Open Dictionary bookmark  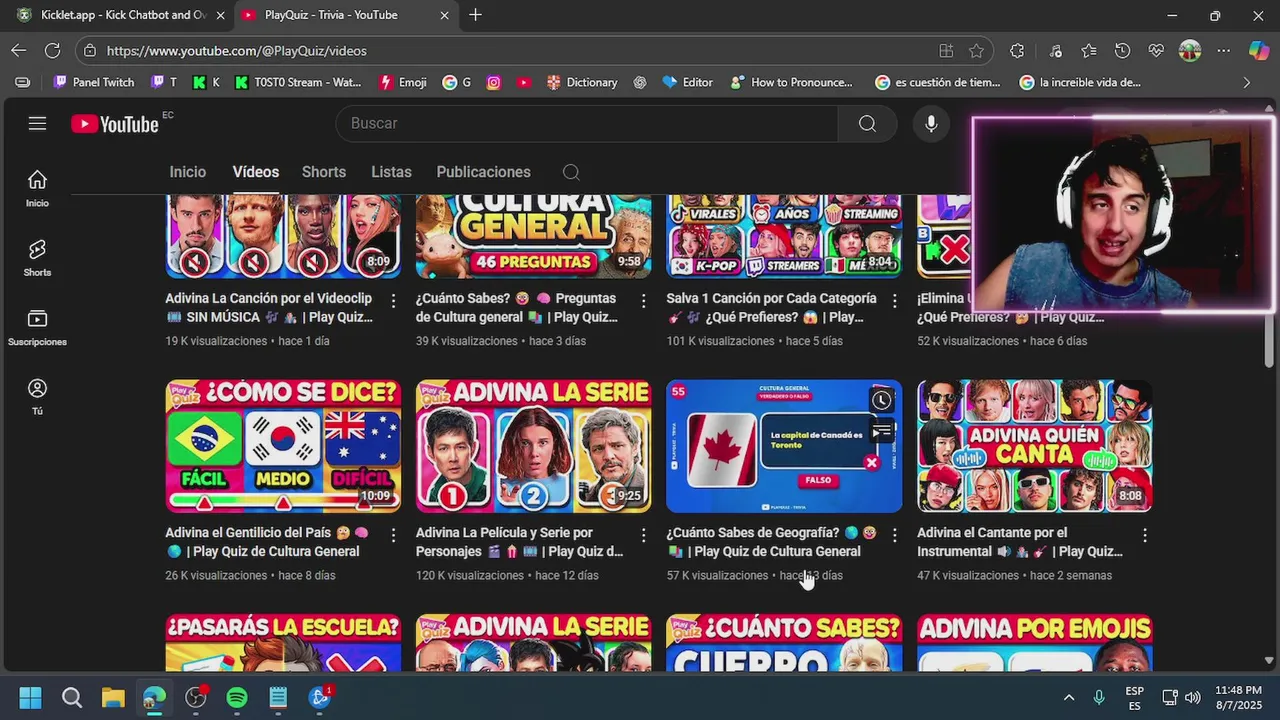(x=582, y=83)
